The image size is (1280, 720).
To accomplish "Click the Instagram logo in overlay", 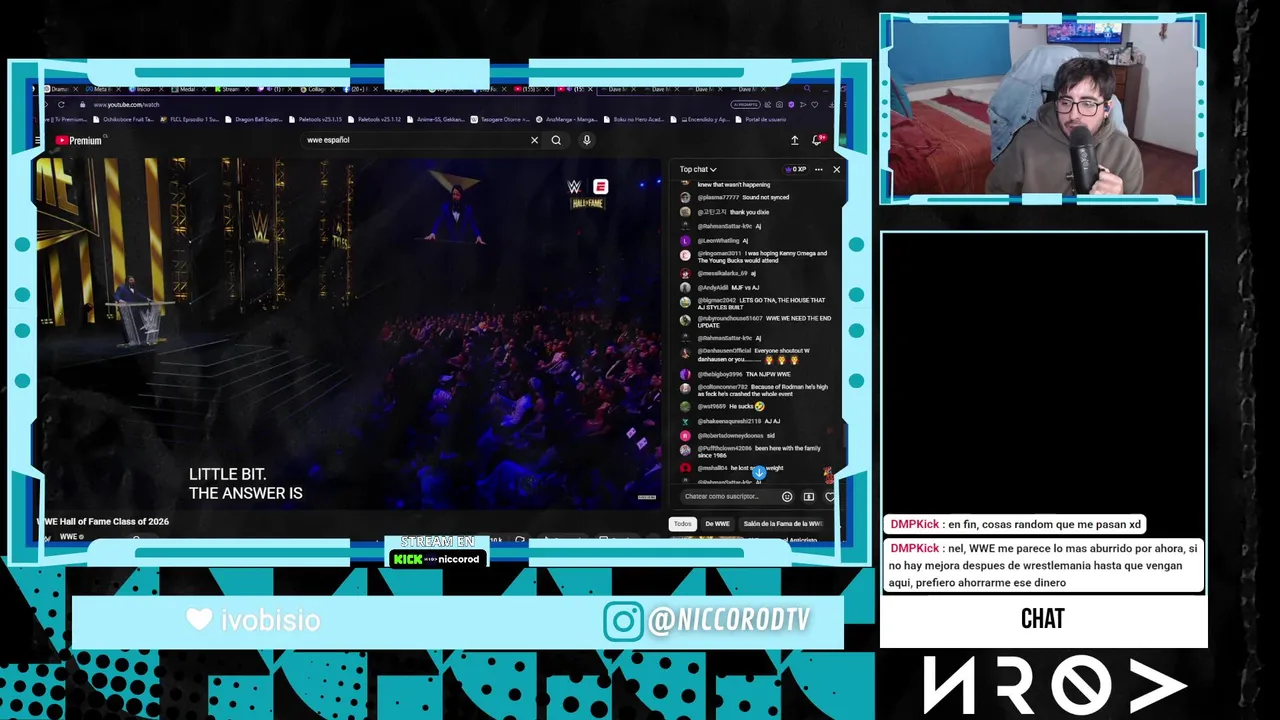I will click(x=622, y=621).
